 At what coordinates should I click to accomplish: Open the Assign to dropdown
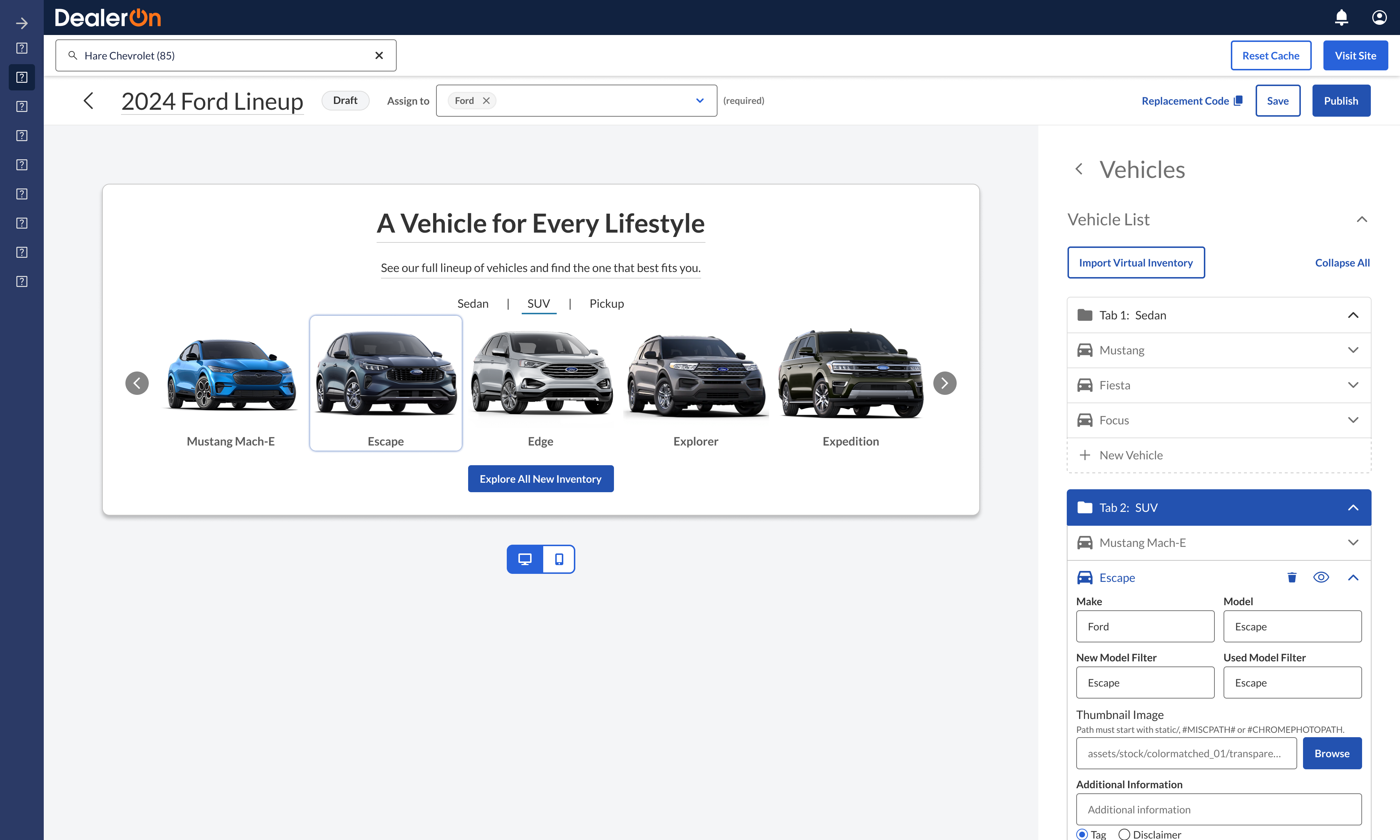[x=700, y=101]
